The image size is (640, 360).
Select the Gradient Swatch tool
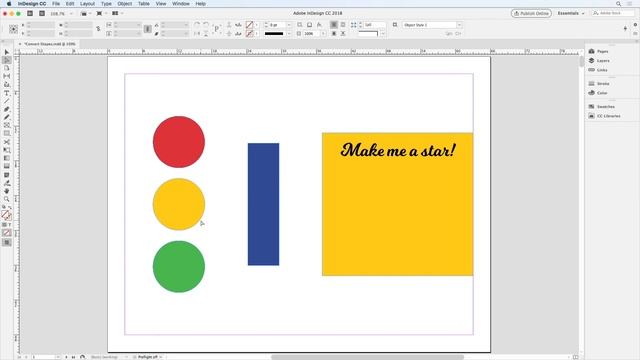coord(7,158)
